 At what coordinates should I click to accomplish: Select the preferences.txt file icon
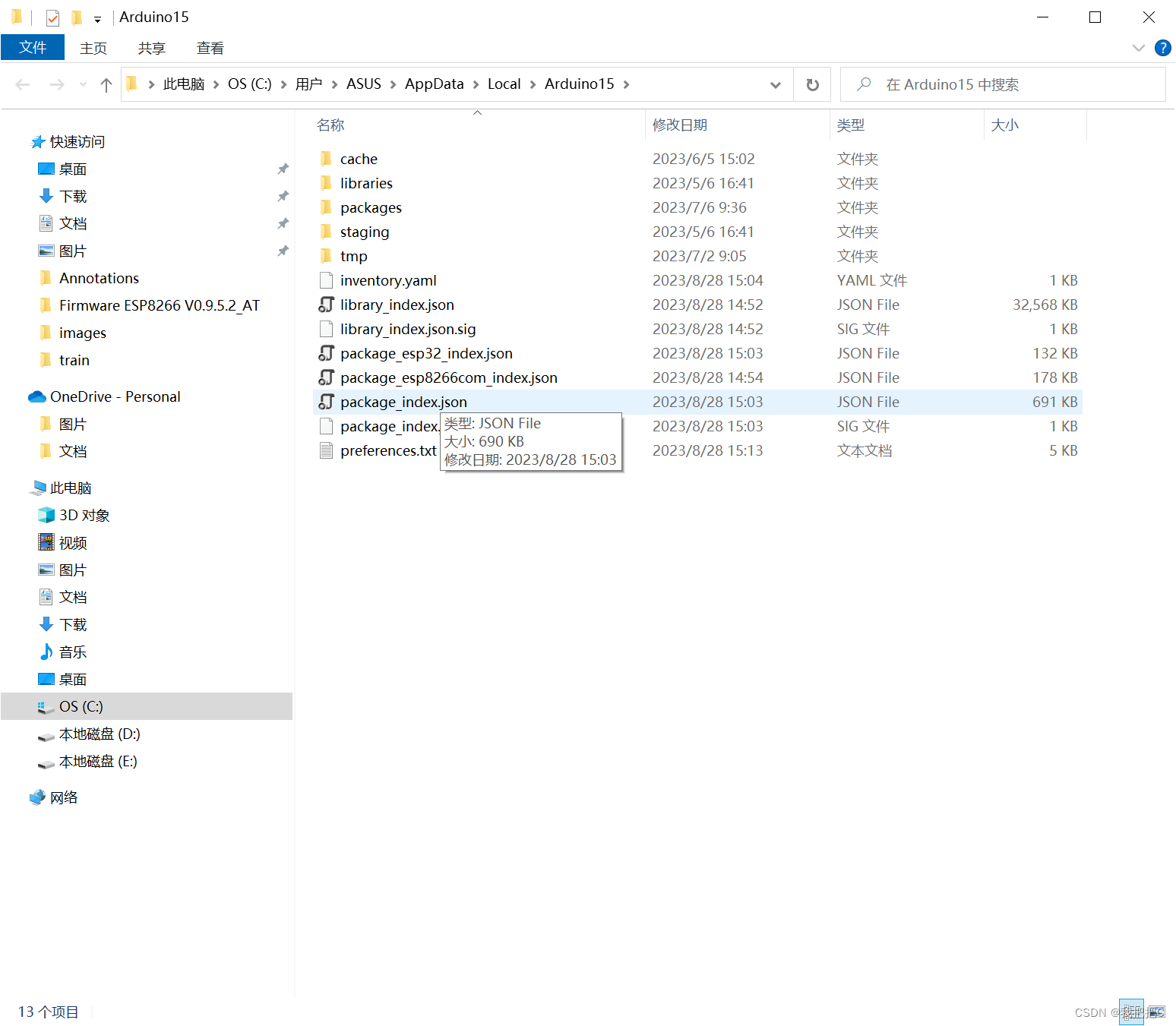tap(326, 450)
